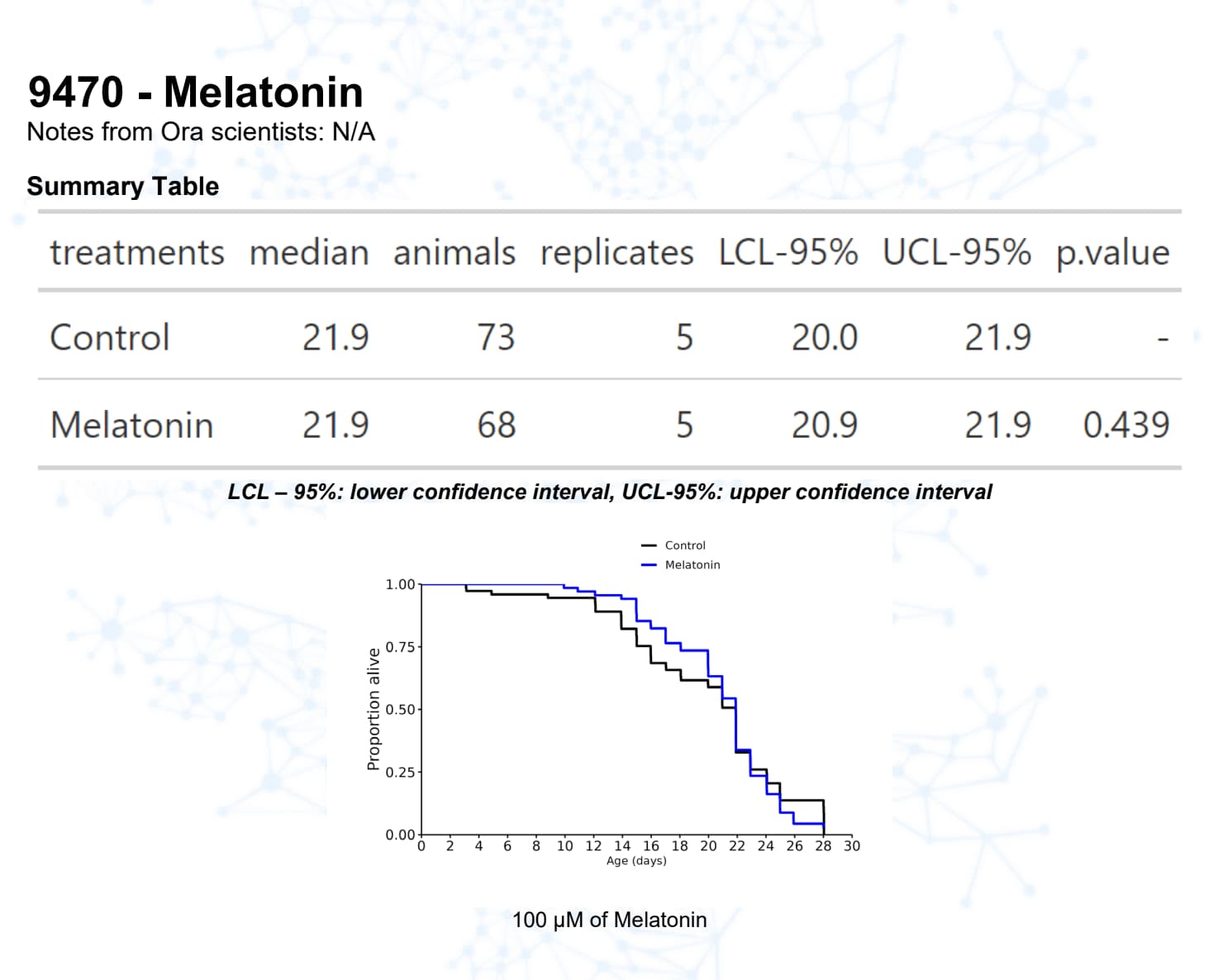Click the '100 µM of Melatonin' caption

[x=610, y=921]
